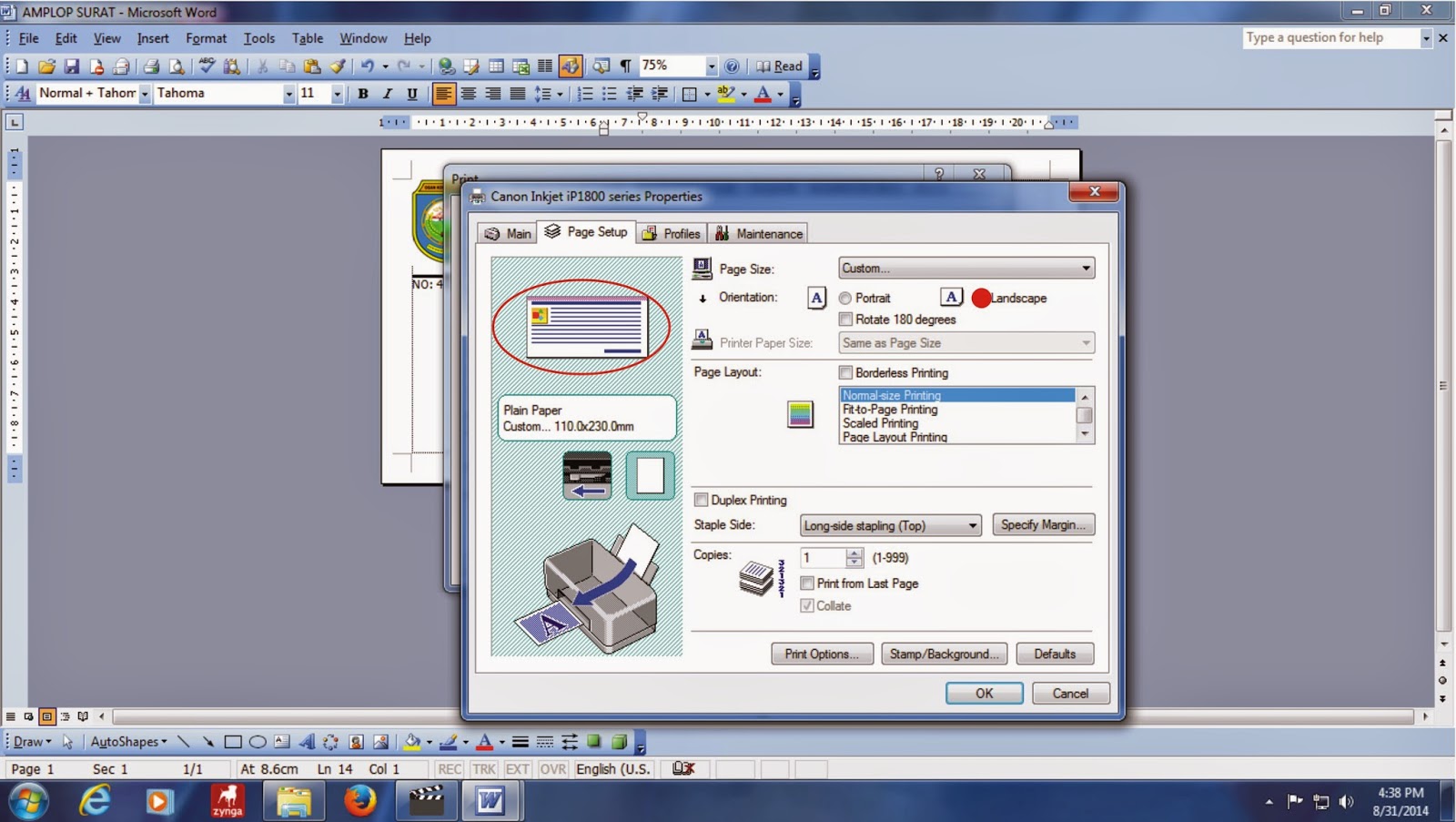Switch to the Main tab
This screenshot has width=1456, height=822.
pyautogui.click(x=508, y=234)
